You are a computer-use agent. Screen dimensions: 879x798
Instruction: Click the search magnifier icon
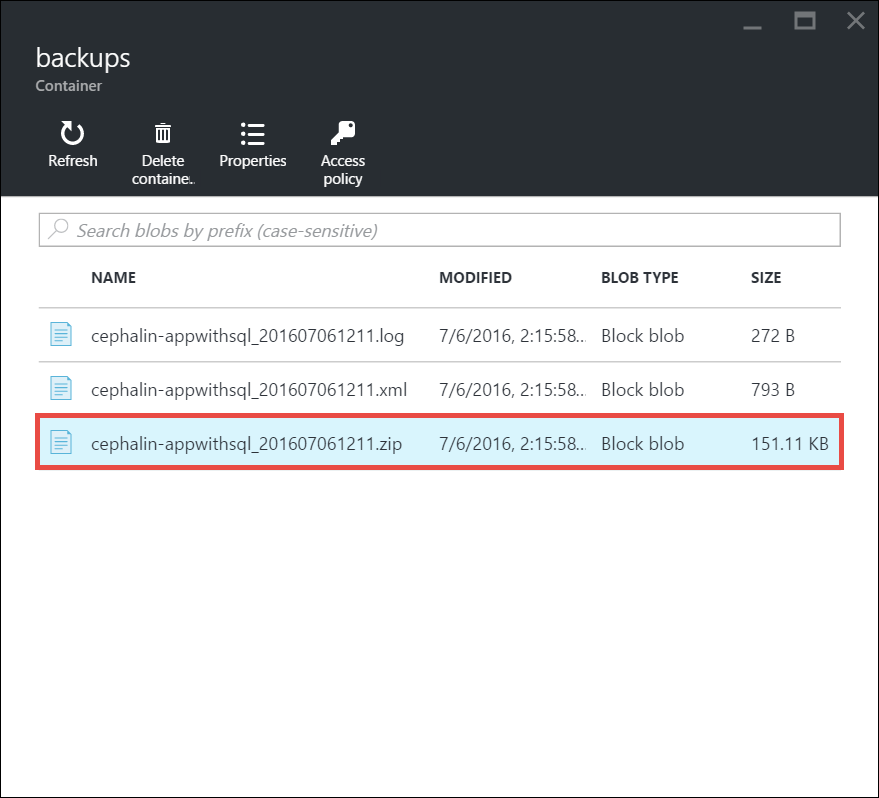point(59,230)
